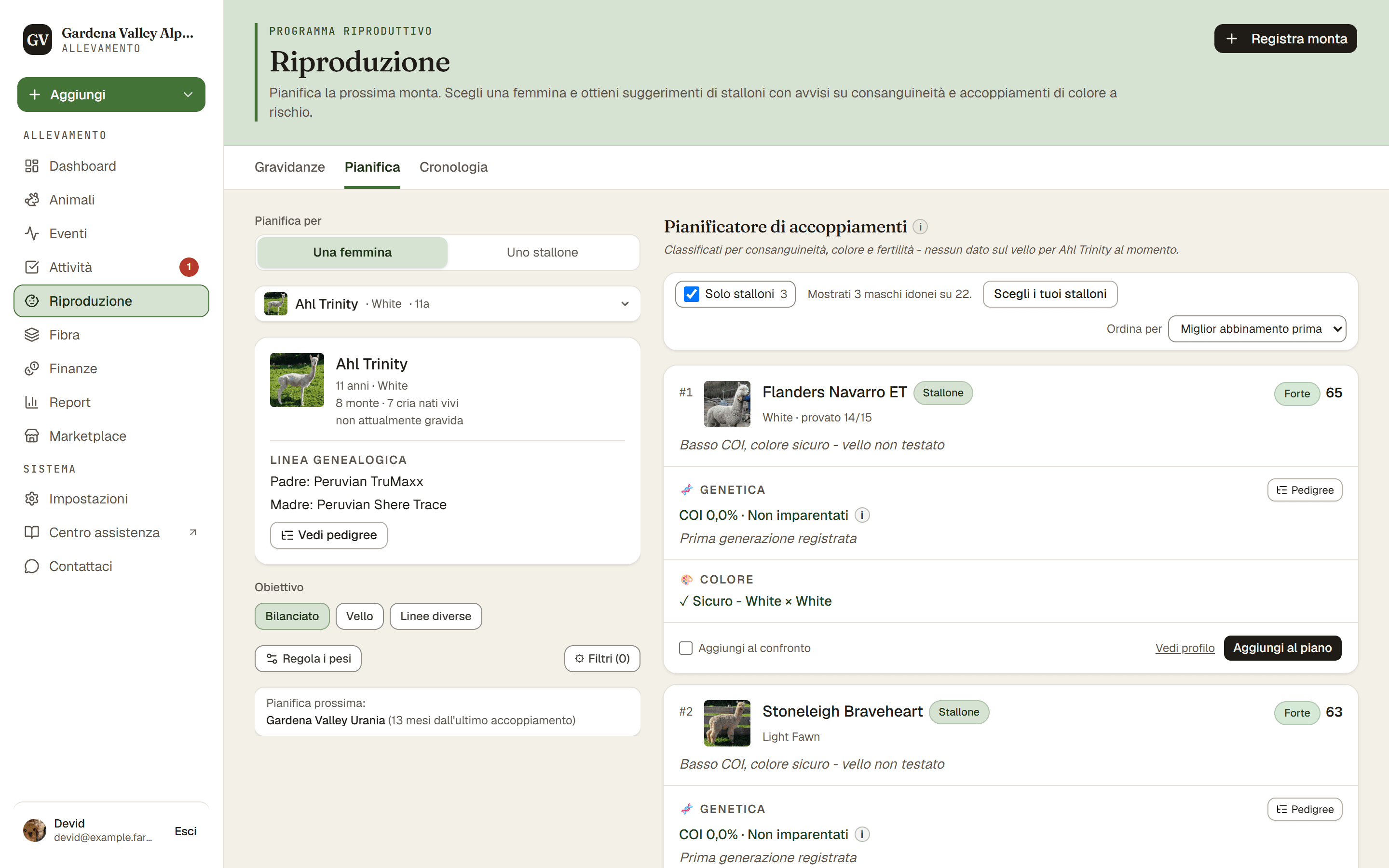
Task: Select the Bilanciato objective chip
Action: pos(292,616)
